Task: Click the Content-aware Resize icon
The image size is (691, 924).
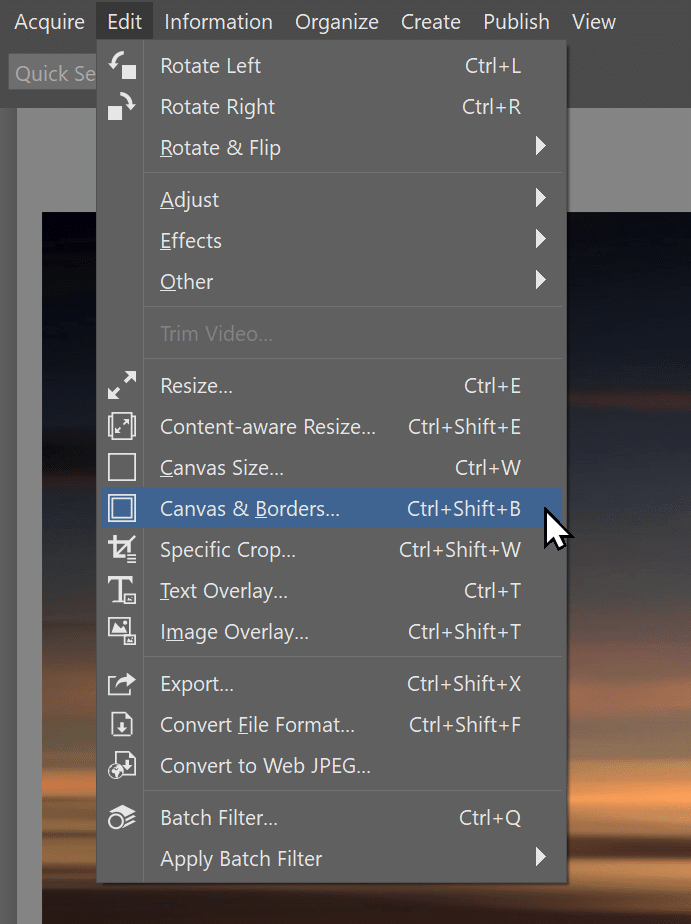Action: [122, 427]
